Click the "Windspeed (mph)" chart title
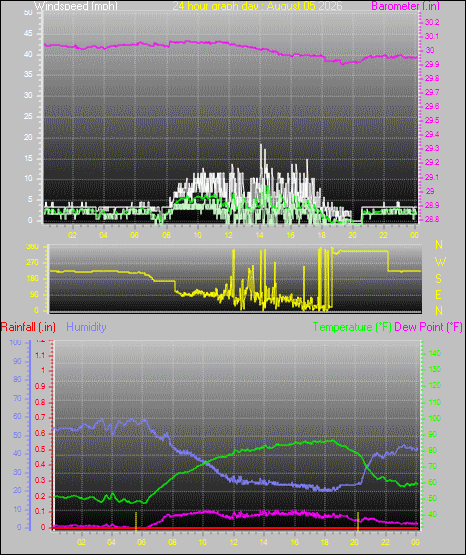 click(x=76, y=6)
